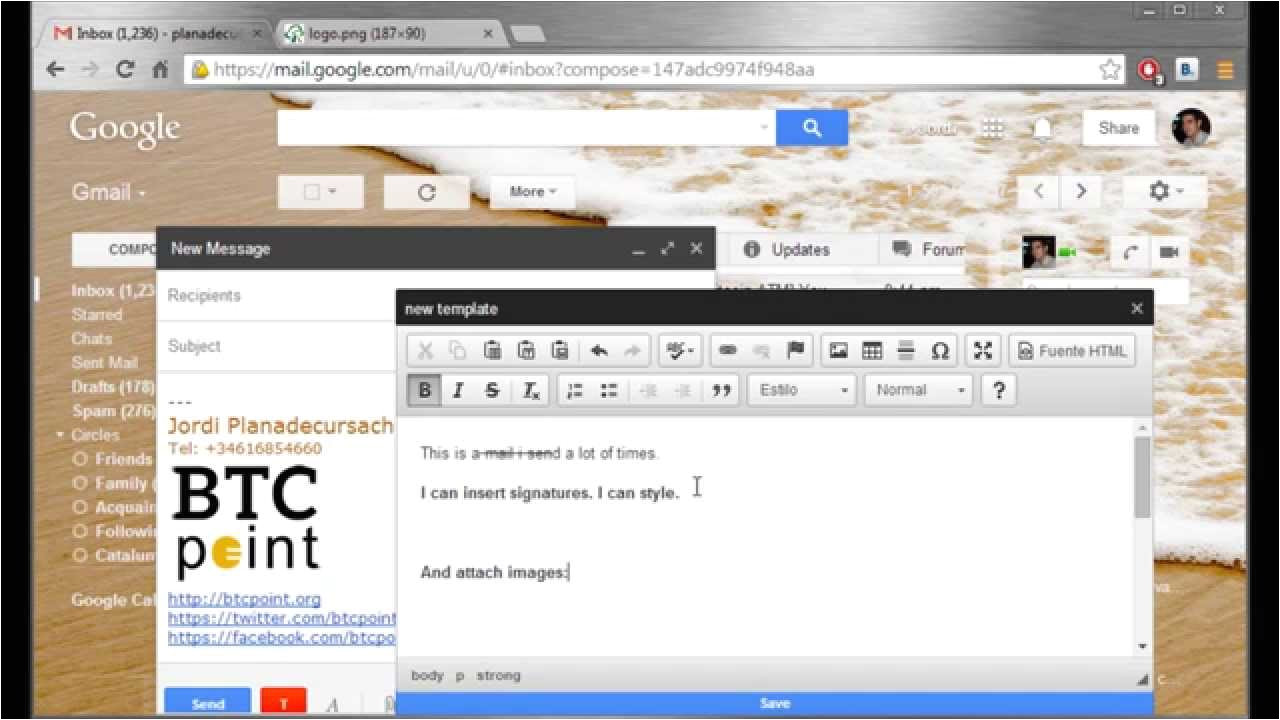
Task: Click the editor's vertical scrollbar
Action: pos(1143,477)
